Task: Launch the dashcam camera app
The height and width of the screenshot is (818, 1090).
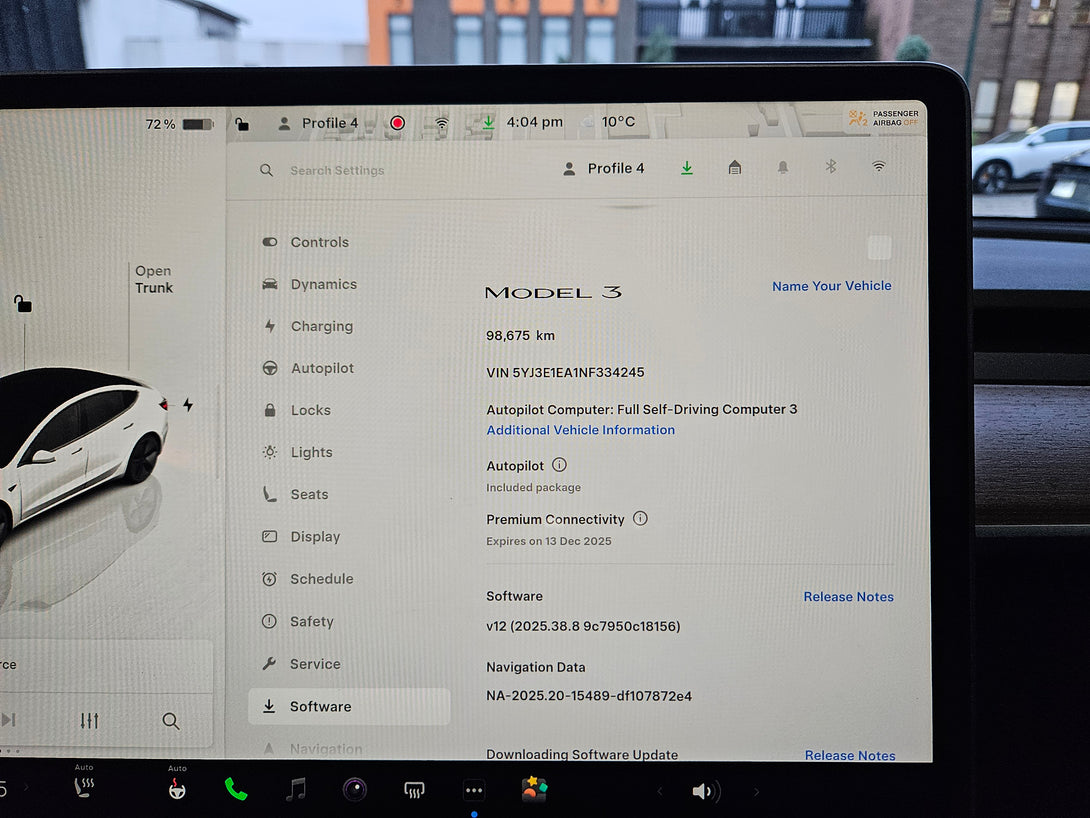Action: pos(355,790)
